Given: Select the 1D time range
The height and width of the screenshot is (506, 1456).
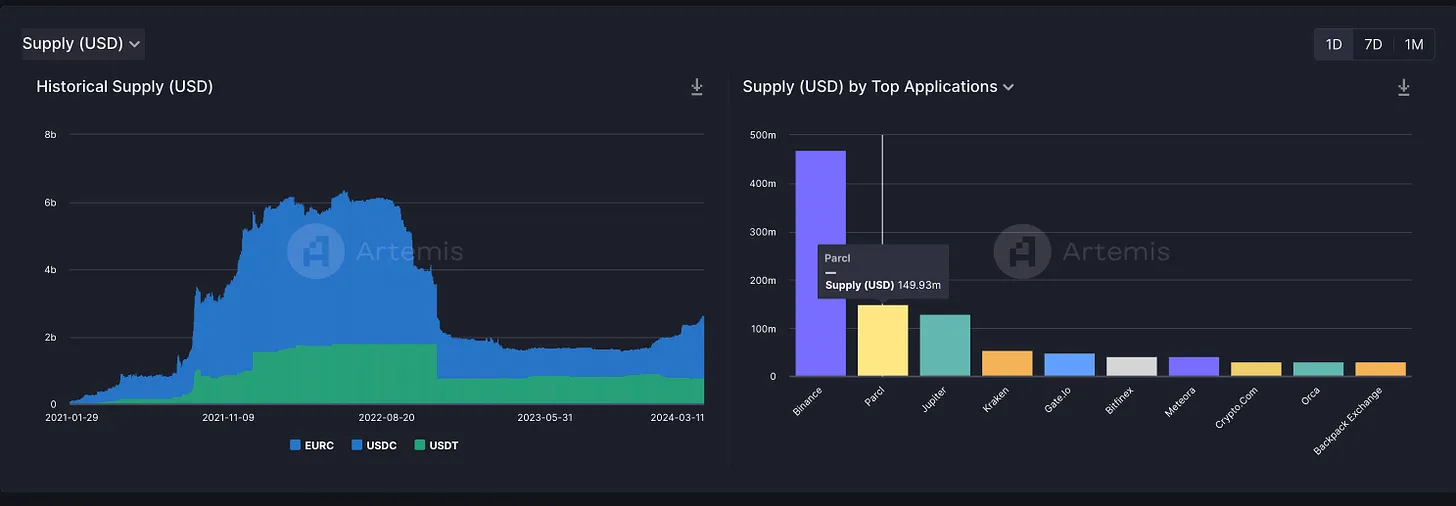Looking at the screenshot, I should 1333,44.
